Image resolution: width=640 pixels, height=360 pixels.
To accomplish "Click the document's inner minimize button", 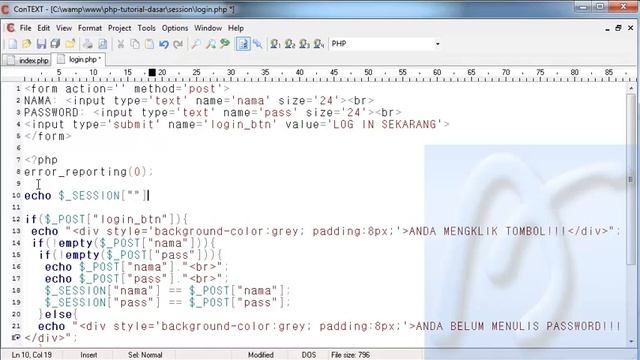I will 607,28.
